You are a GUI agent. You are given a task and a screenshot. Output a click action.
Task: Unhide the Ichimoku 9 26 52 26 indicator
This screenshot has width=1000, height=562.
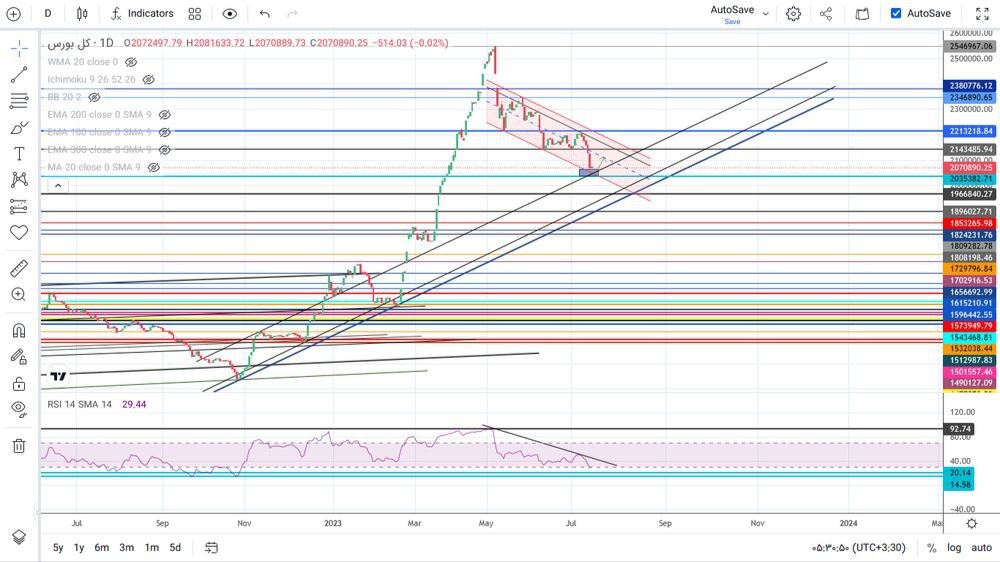(x=149, y=80)
